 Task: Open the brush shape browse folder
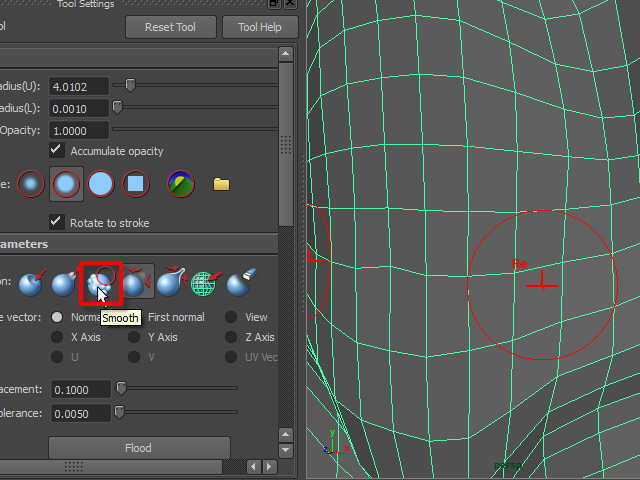(221, 184)
